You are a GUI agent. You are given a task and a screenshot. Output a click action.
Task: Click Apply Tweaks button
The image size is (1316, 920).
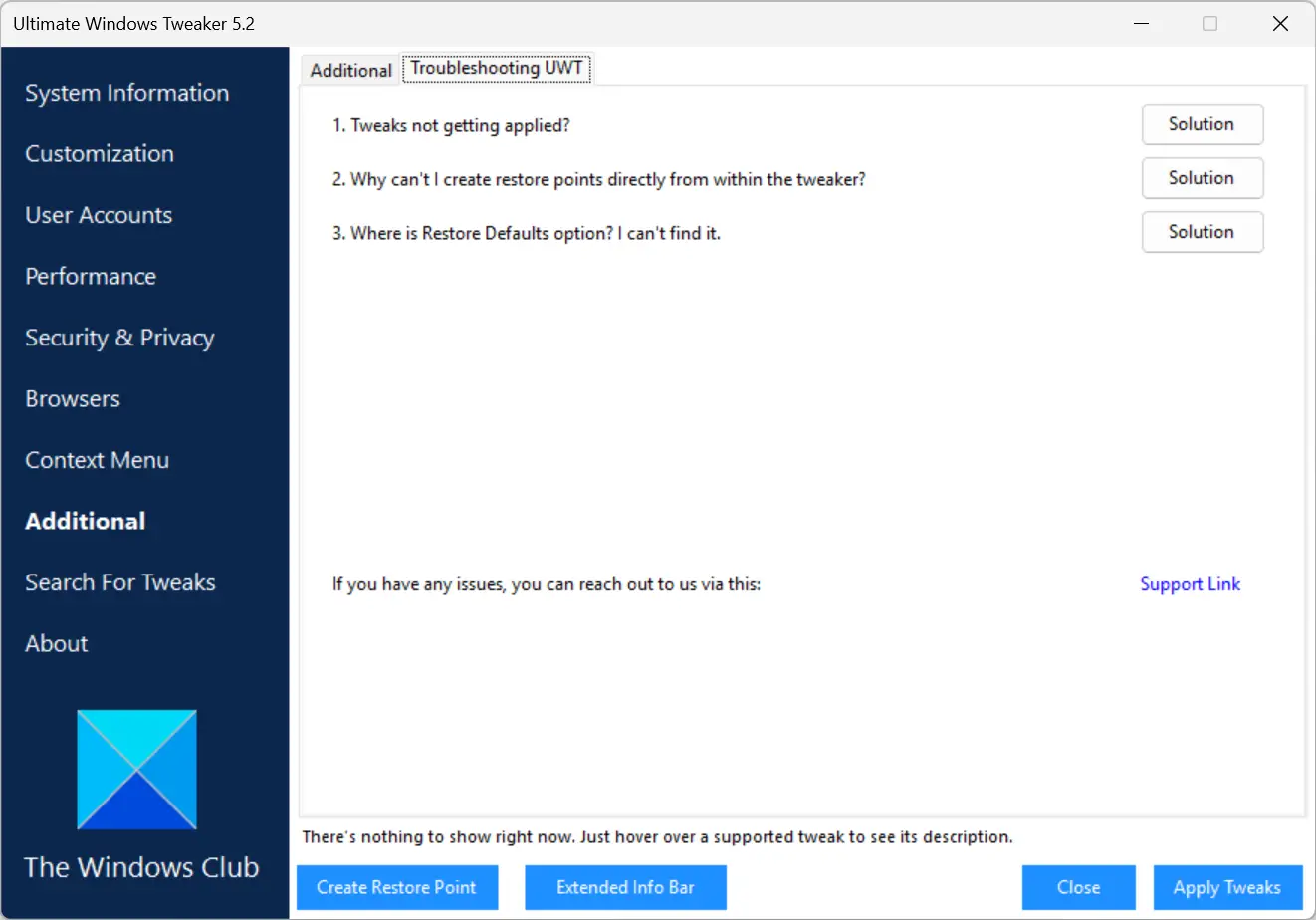tap(1227, 887)
